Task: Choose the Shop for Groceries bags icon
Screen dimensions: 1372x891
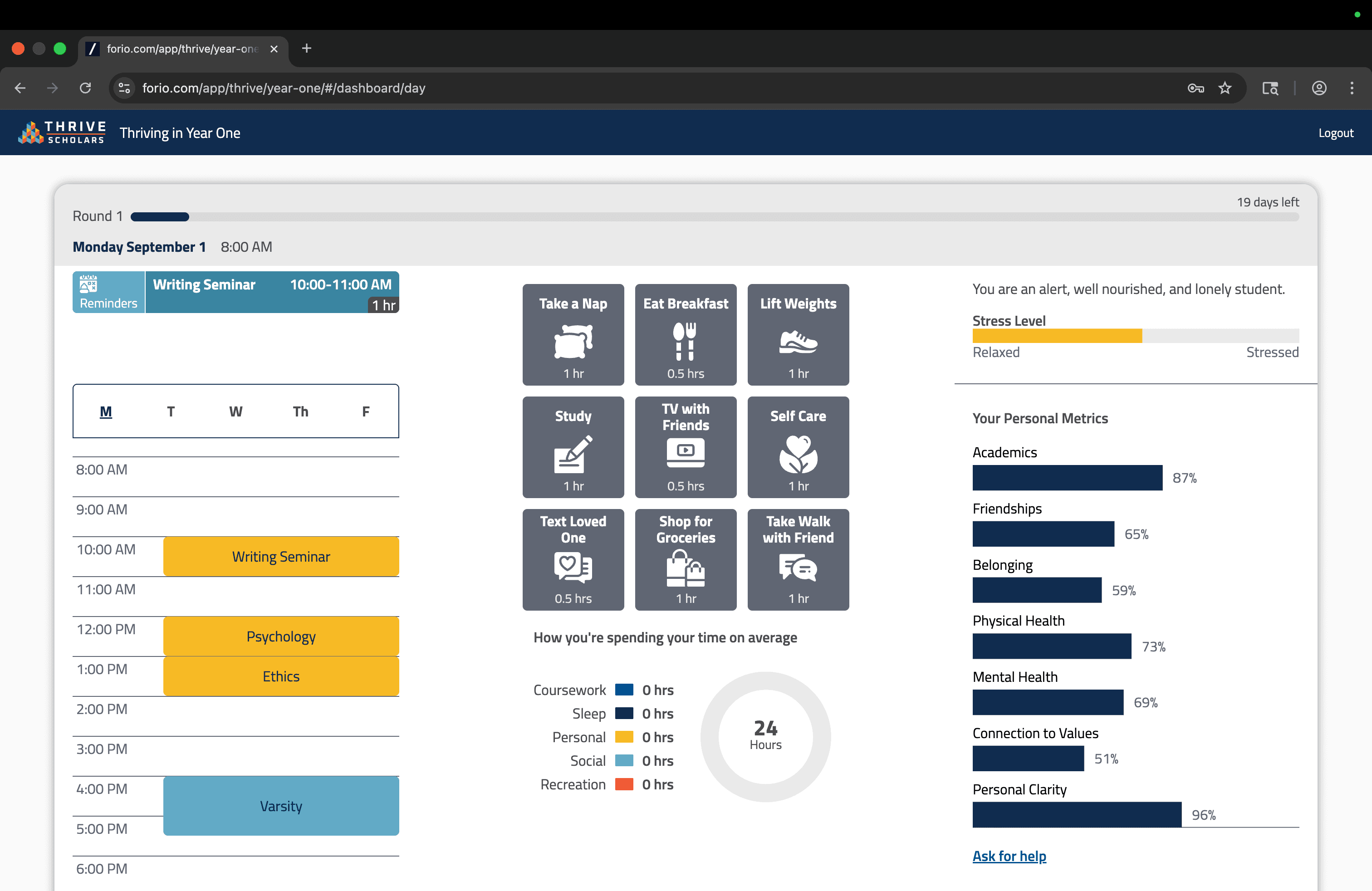Action: (x=685, y=567)
